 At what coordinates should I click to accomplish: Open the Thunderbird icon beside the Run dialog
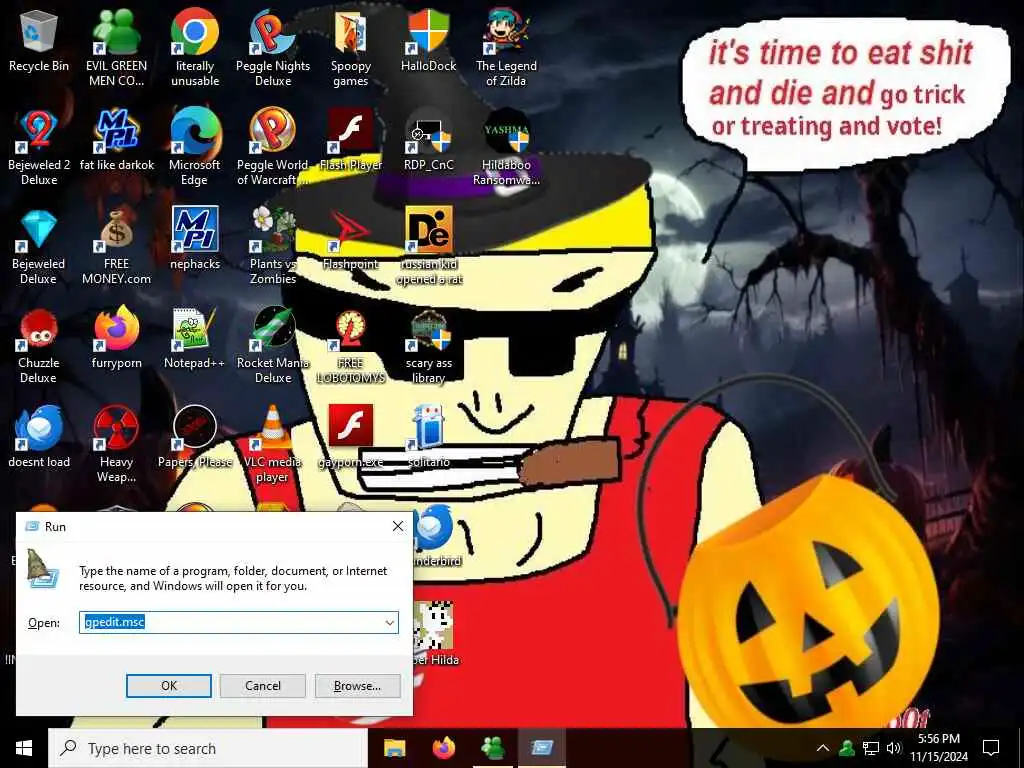pyautogui.click(x=436, y=536)
